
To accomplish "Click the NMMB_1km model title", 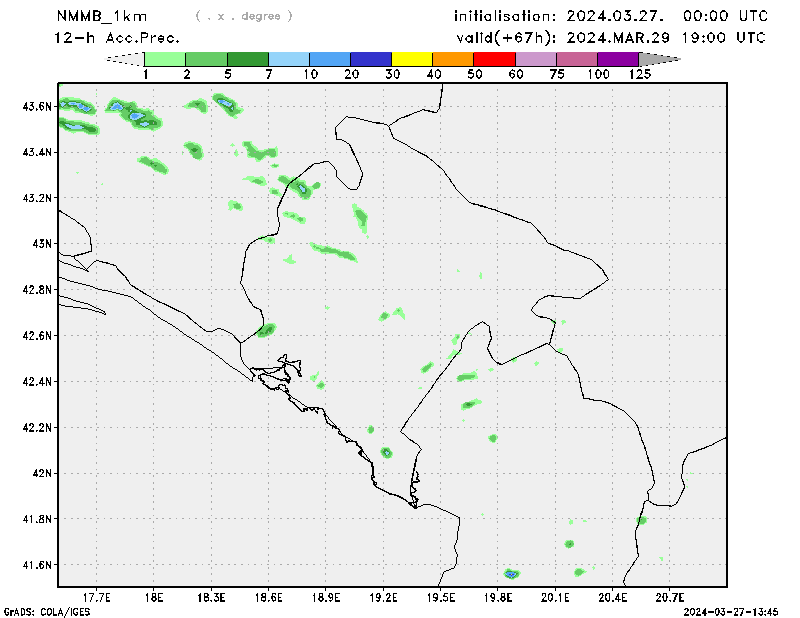I will click(102, 16).
